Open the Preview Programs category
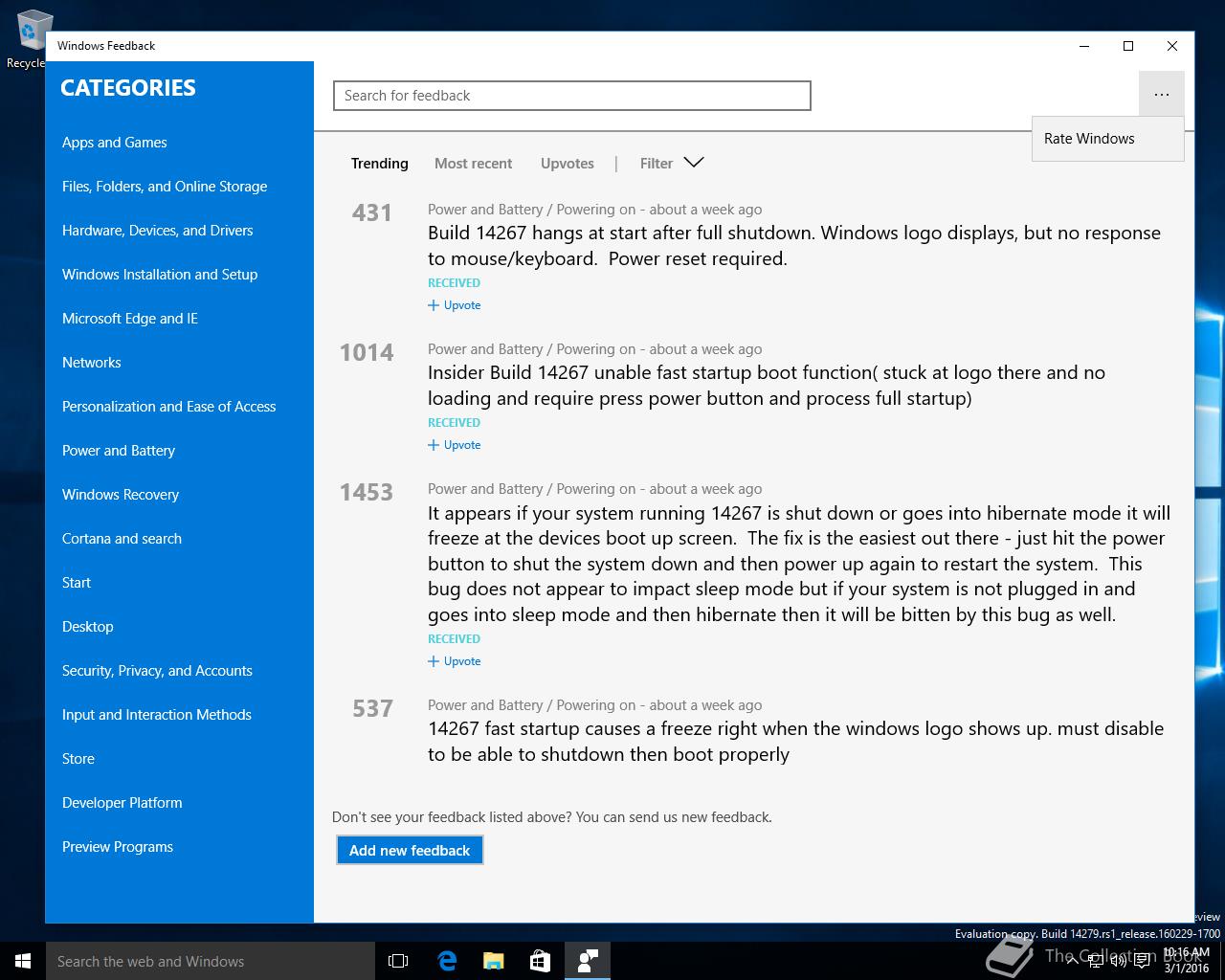Image resolution: width=1225 pixels, height=980 pixels. point(118,847)
